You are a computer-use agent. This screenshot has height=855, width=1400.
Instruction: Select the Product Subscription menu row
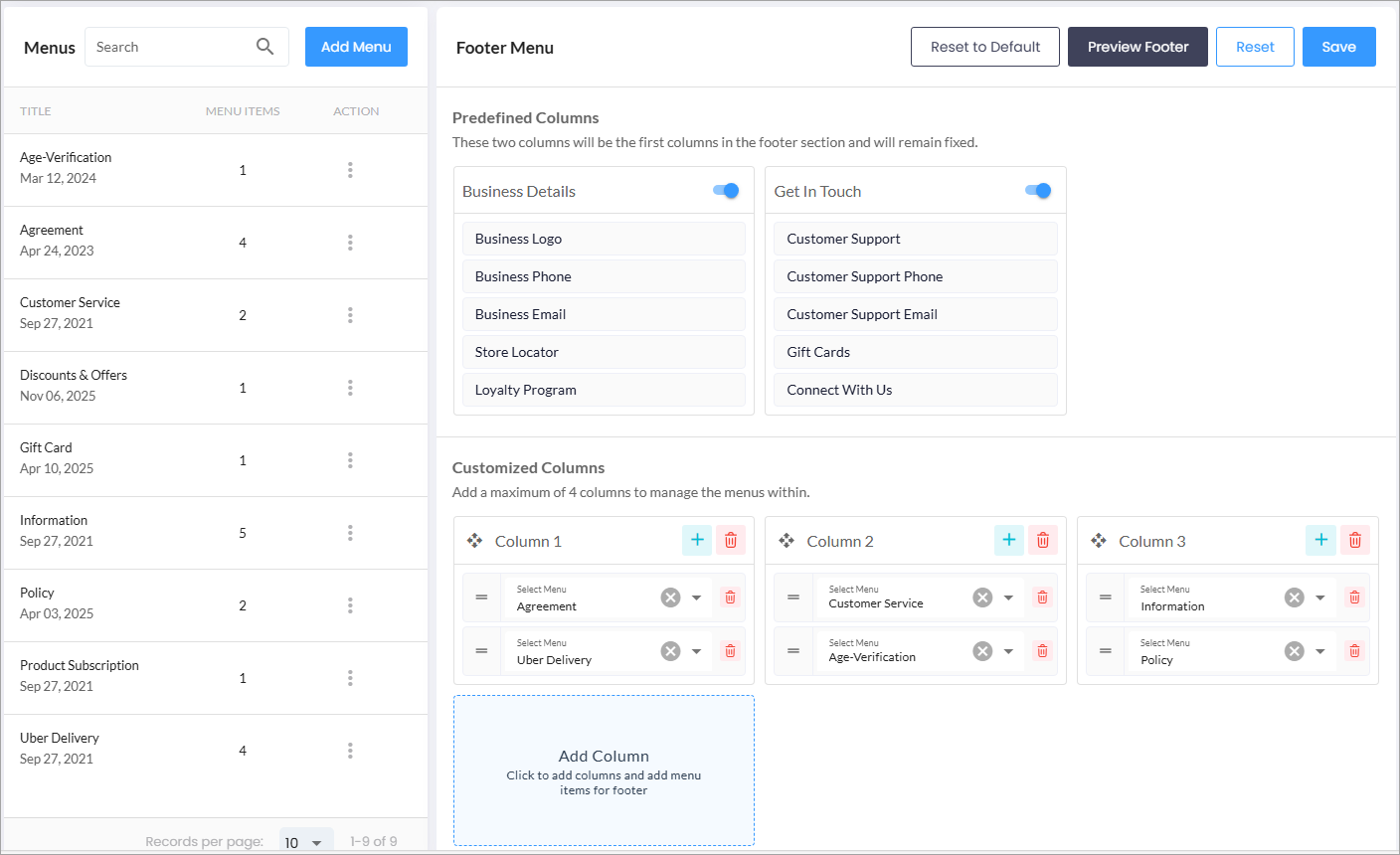pos(80,665)
